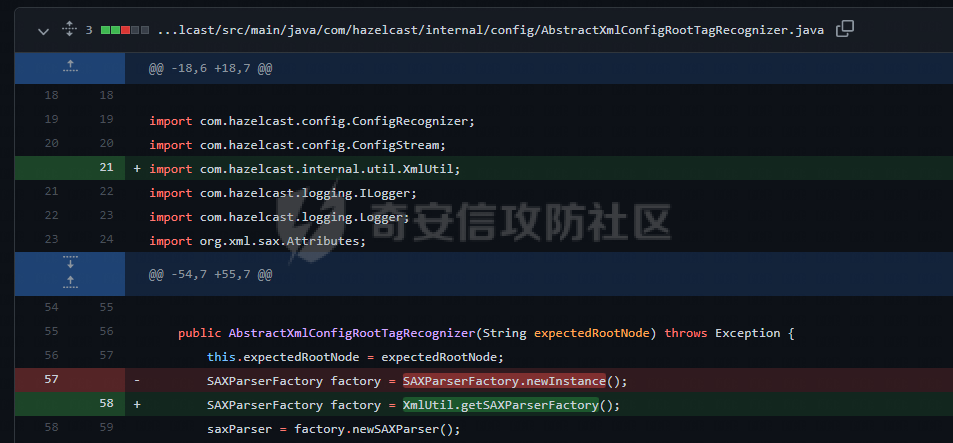Click the import ConfigRecognizer line

(x=312, y=121)
